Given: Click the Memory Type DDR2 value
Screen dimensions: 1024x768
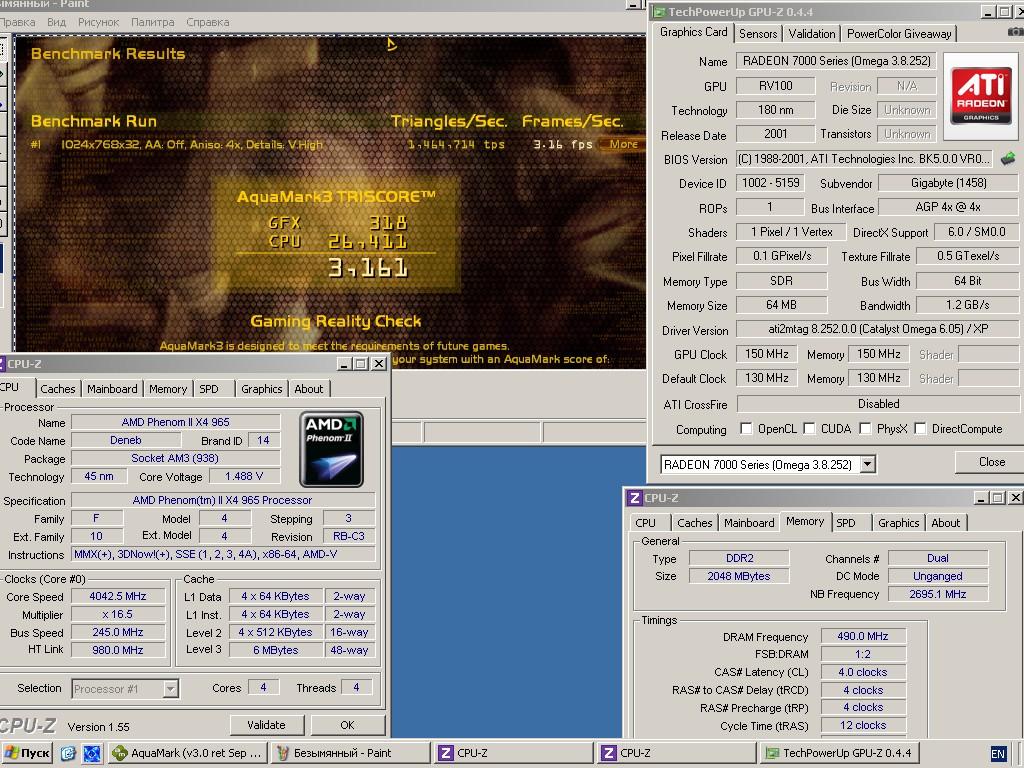Looking at the screenshot, I should [x=739, y=558].
